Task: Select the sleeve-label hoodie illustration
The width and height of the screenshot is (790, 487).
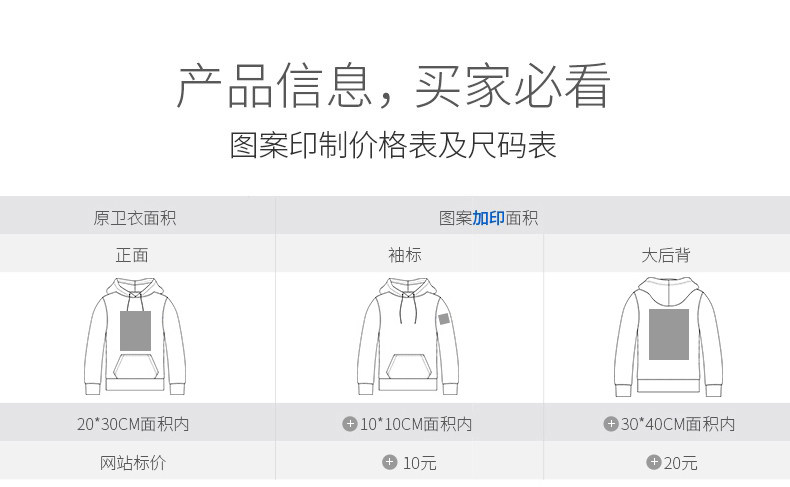Action: tap(408, 336)
